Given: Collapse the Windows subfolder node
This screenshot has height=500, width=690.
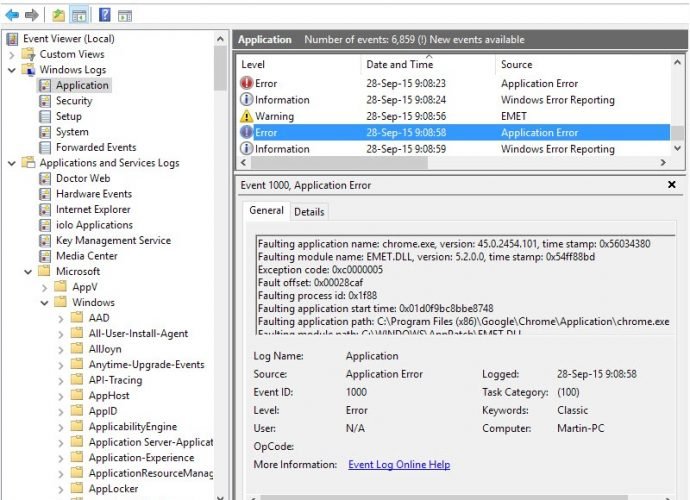Looking at the screenshot, I should click(44, 303).
